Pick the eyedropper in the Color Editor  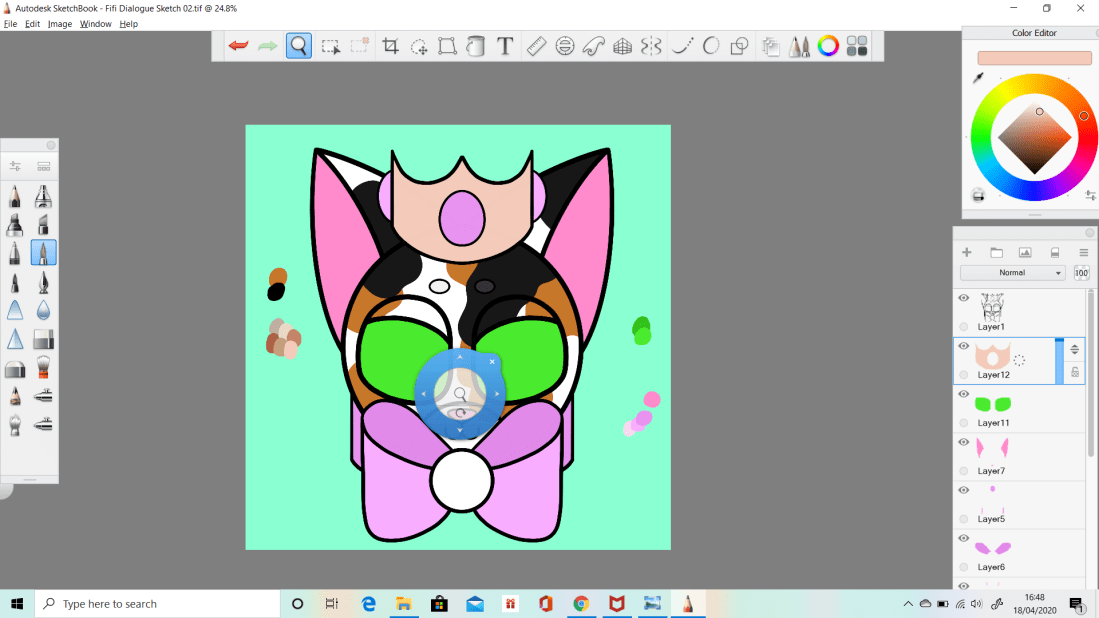[978, 78]
